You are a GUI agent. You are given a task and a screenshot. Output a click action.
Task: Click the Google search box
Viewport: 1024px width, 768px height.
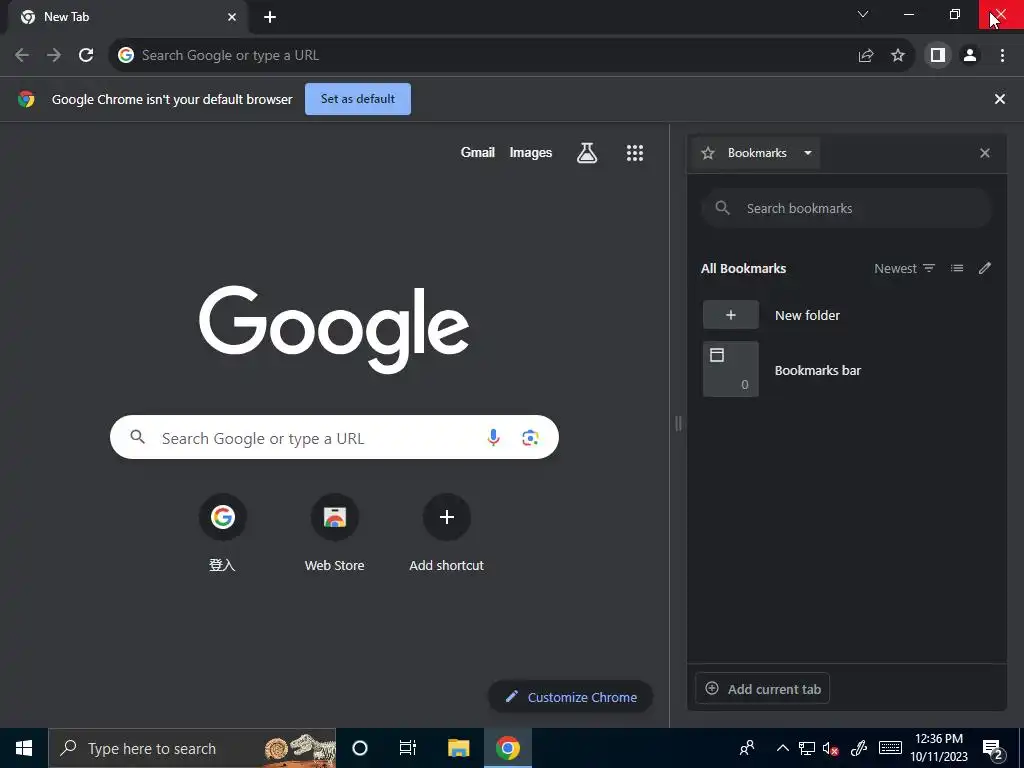334,437
